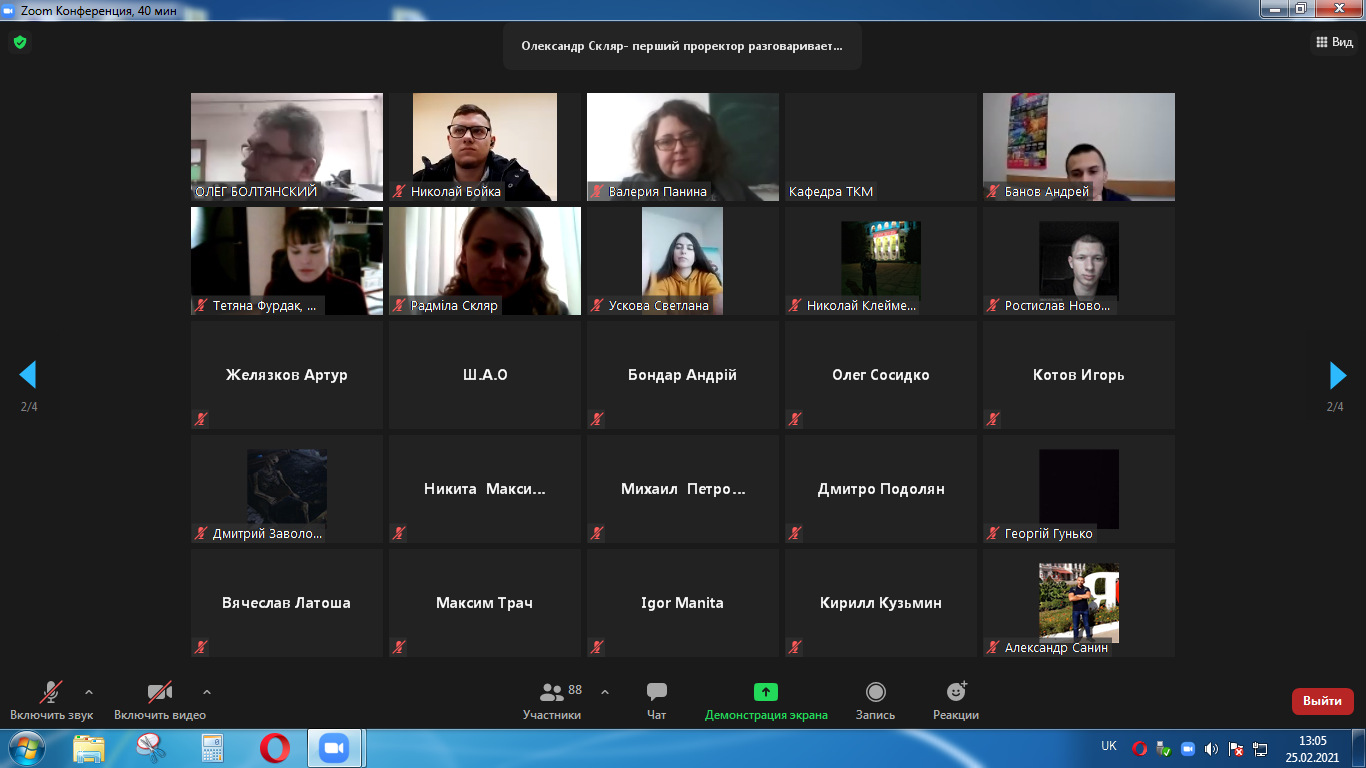Open Opera browser from the taskbar
1366x768 pixels.
275,748
